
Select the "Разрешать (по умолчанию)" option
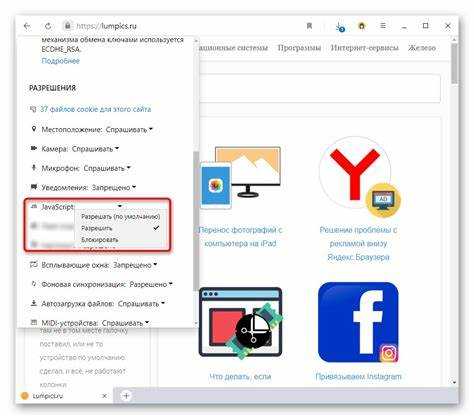(121, 217)
